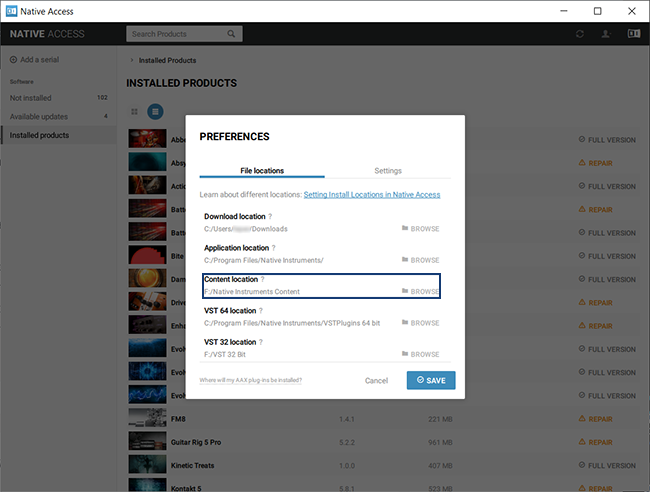This screenshot has height=492, width=650.
Task: Click the 961 MB size cell
Action: (x=440, y=442)
